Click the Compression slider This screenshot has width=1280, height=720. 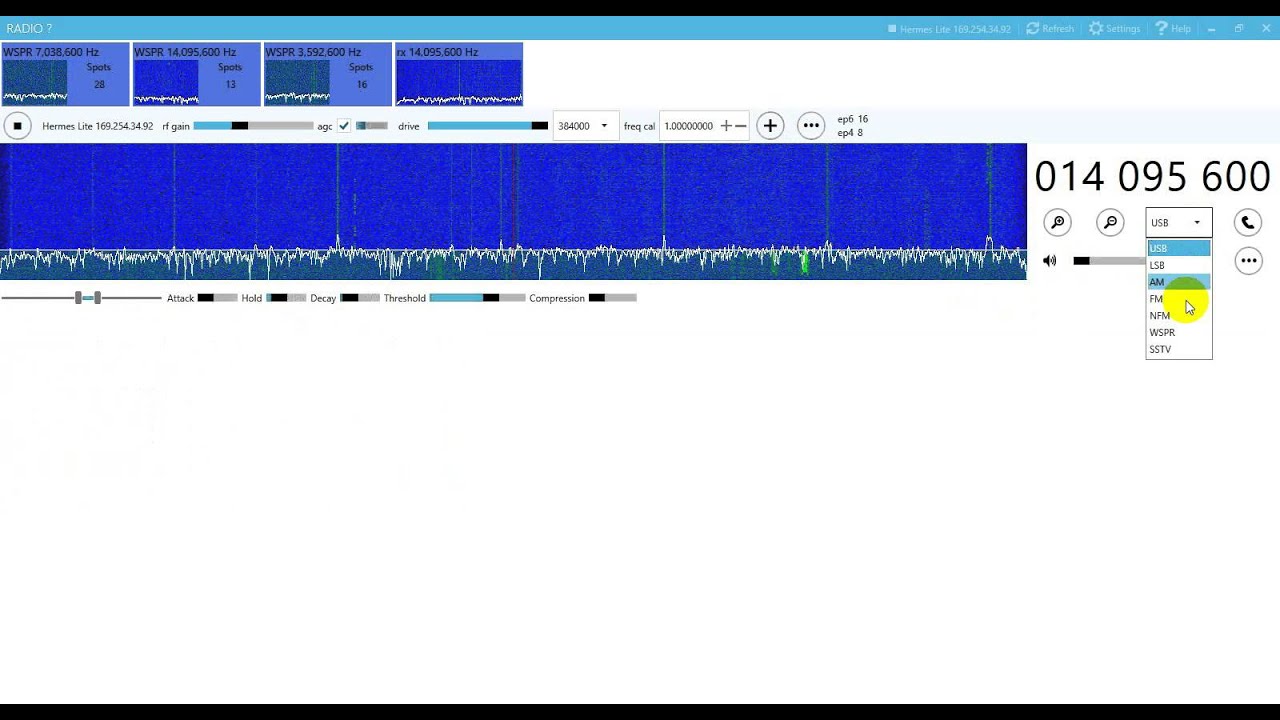point(612,298)
